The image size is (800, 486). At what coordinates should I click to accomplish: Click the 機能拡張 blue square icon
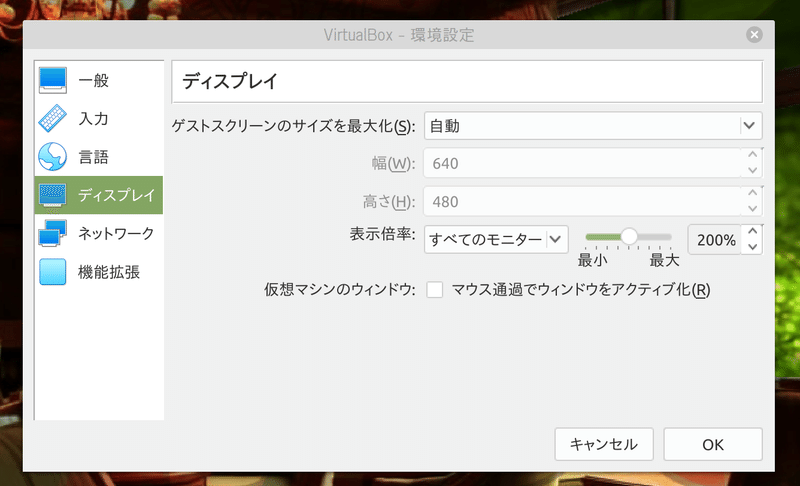point(53,272)
